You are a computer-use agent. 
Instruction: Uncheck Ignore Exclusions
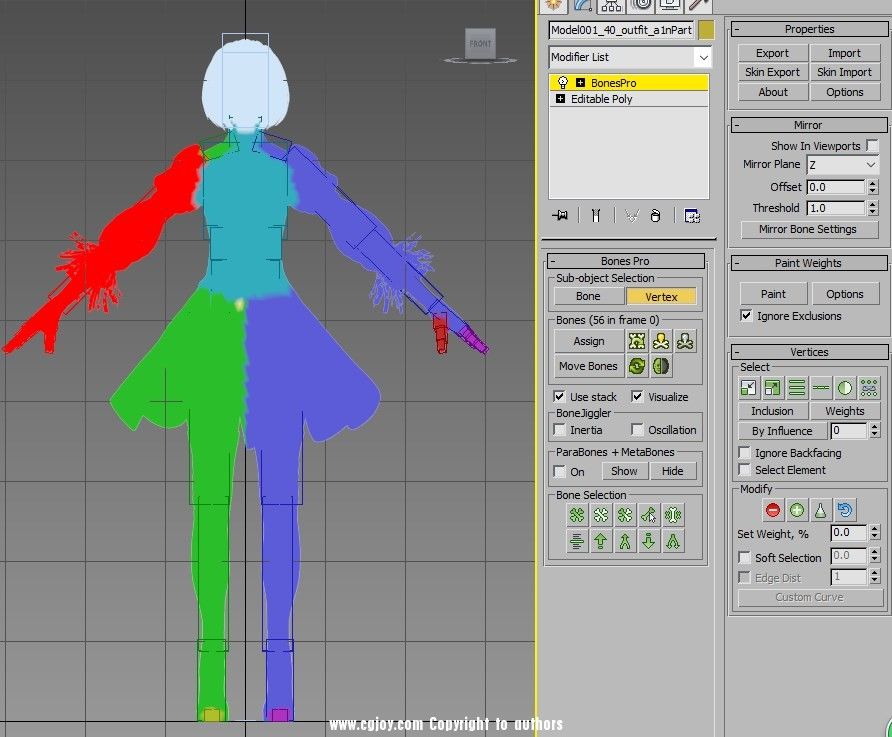pos(746,316)
